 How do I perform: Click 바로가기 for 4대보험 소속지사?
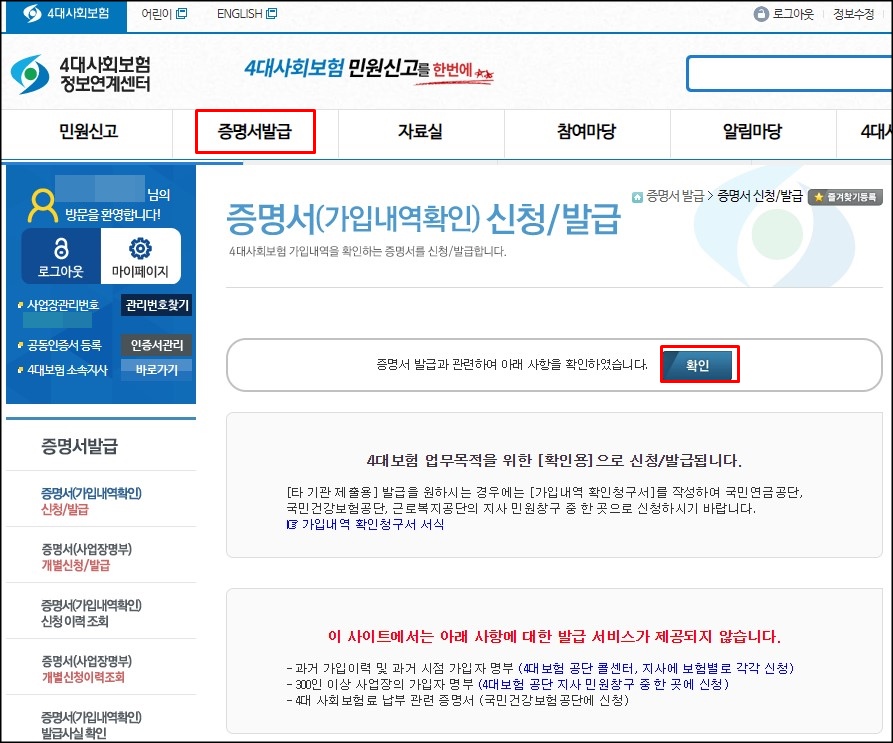click(157, 370)
